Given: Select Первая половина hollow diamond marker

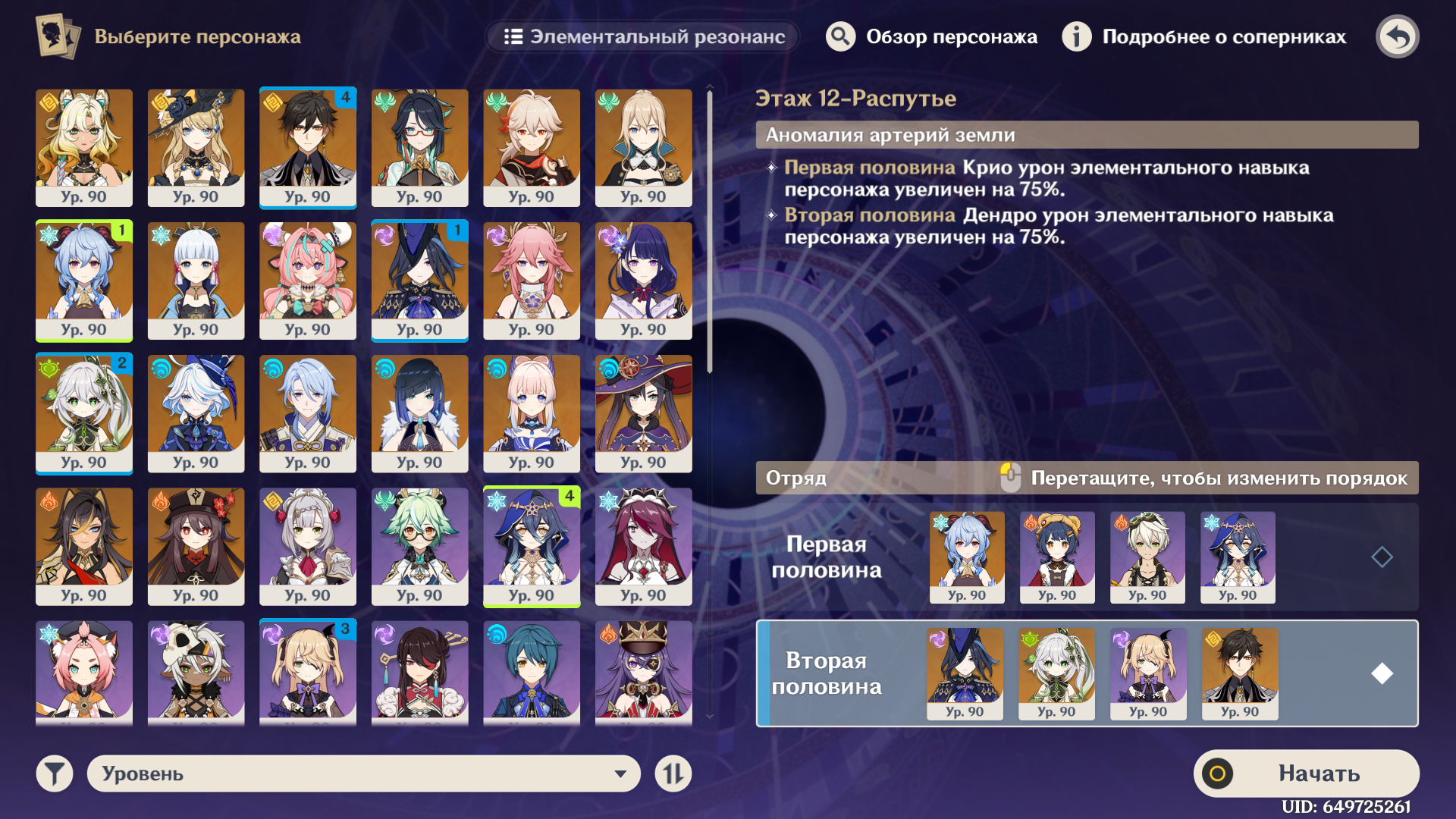Looking at the screenshot, I should click(1382, 557).
